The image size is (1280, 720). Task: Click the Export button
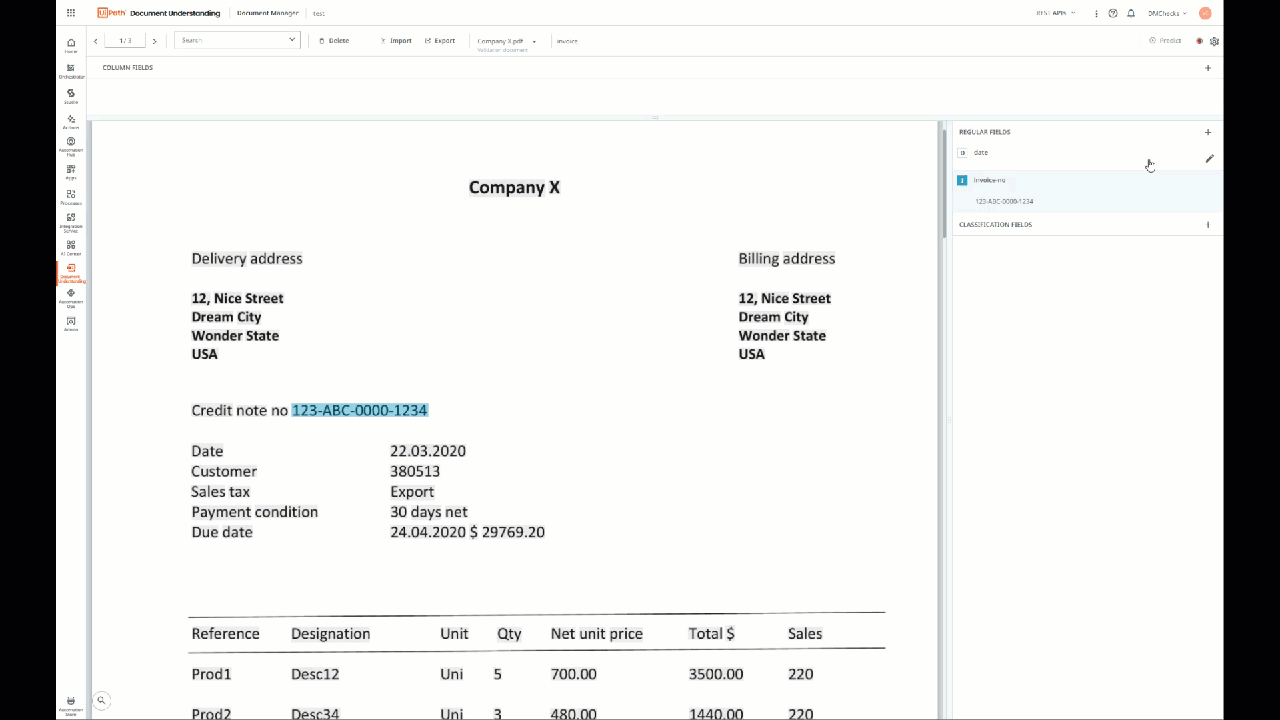click(440, 41)
